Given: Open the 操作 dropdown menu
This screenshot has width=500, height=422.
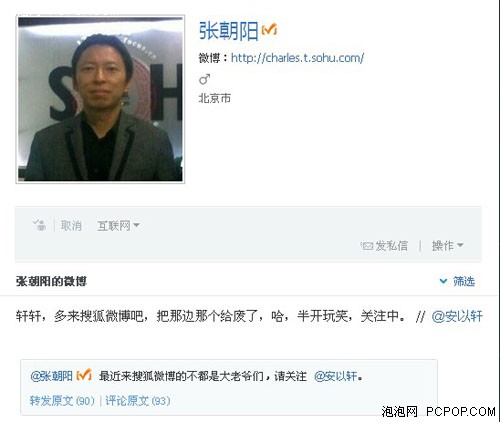Looking at the screenshot, I should coord(447,246).
